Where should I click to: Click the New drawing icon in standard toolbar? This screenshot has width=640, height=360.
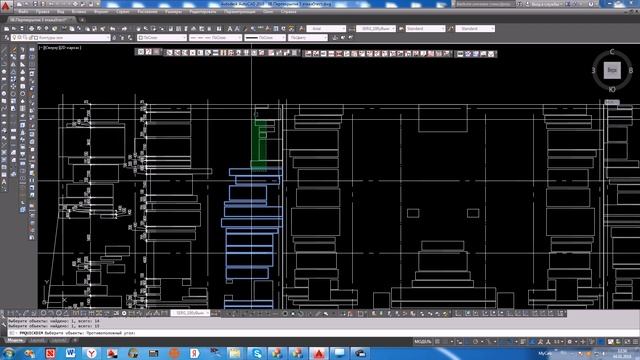[x=7, y=29]
